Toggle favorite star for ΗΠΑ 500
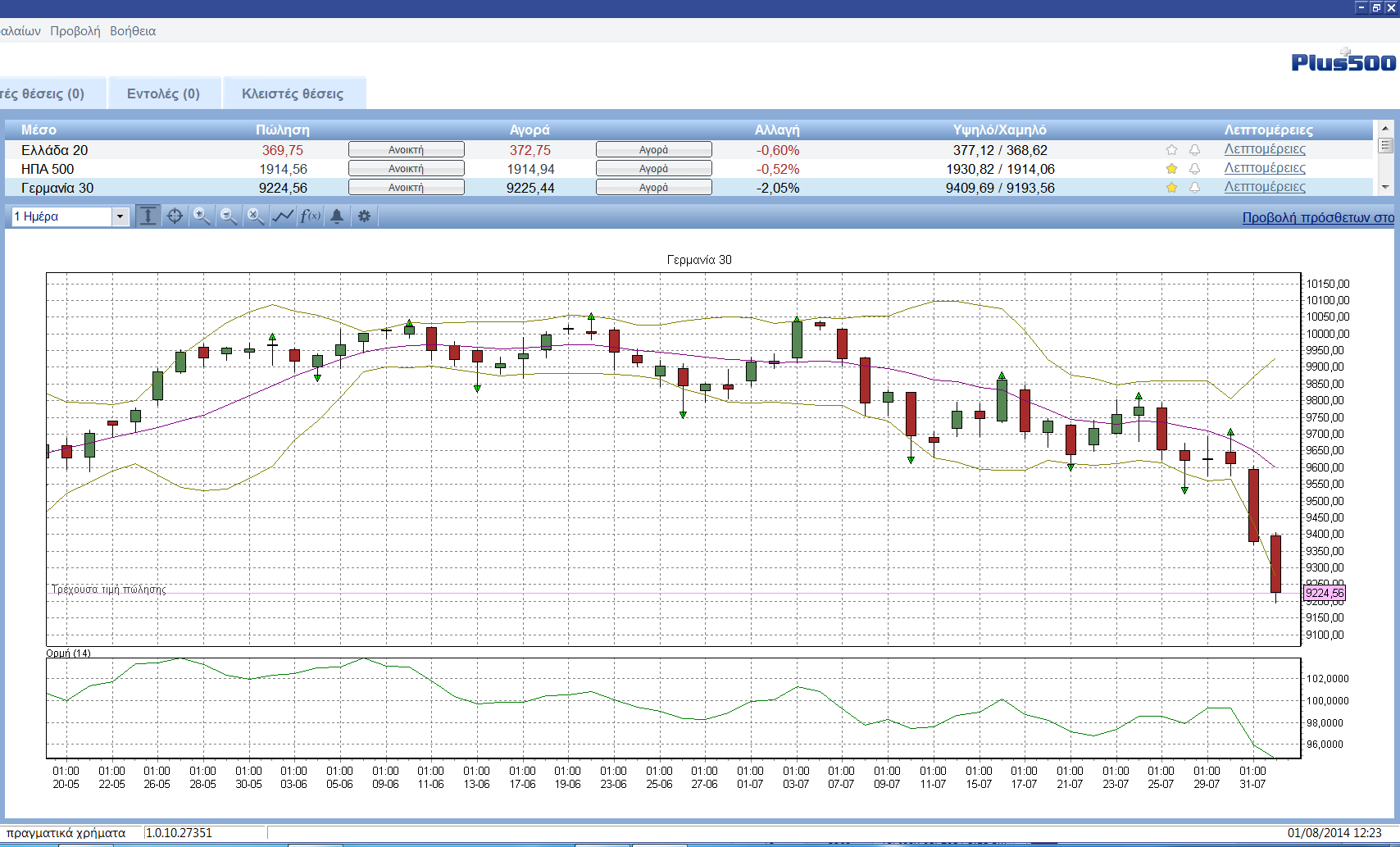Viewport: 1400px width, 847px height. (1171, 169)
